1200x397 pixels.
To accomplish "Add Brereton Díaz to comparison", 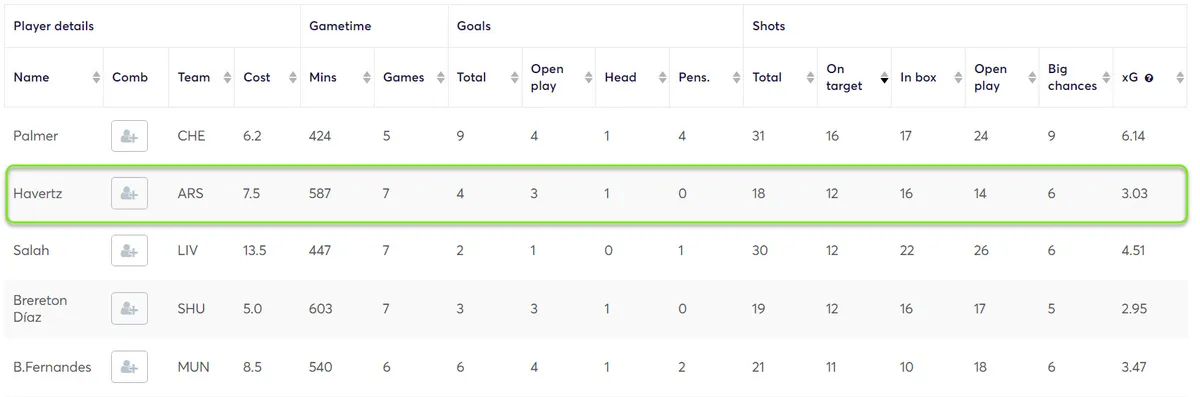I will pyautogui.click(x=129, y=309).
